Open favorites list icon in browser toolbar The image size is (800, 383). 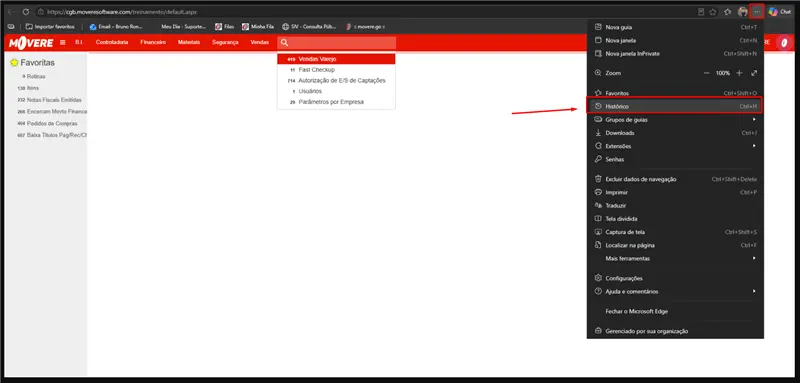coord(728,12)
